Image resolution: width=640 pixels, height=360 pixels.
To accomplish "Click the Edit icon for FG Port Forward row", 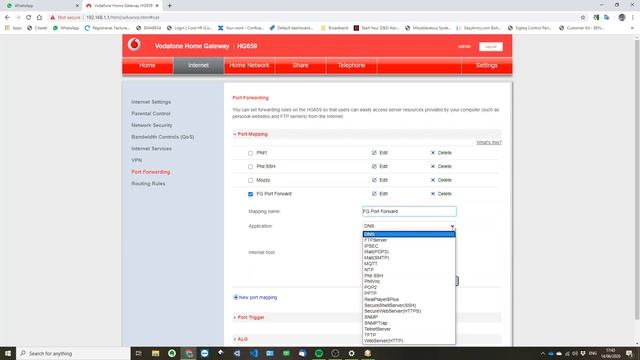I will (x=374, y=194).
